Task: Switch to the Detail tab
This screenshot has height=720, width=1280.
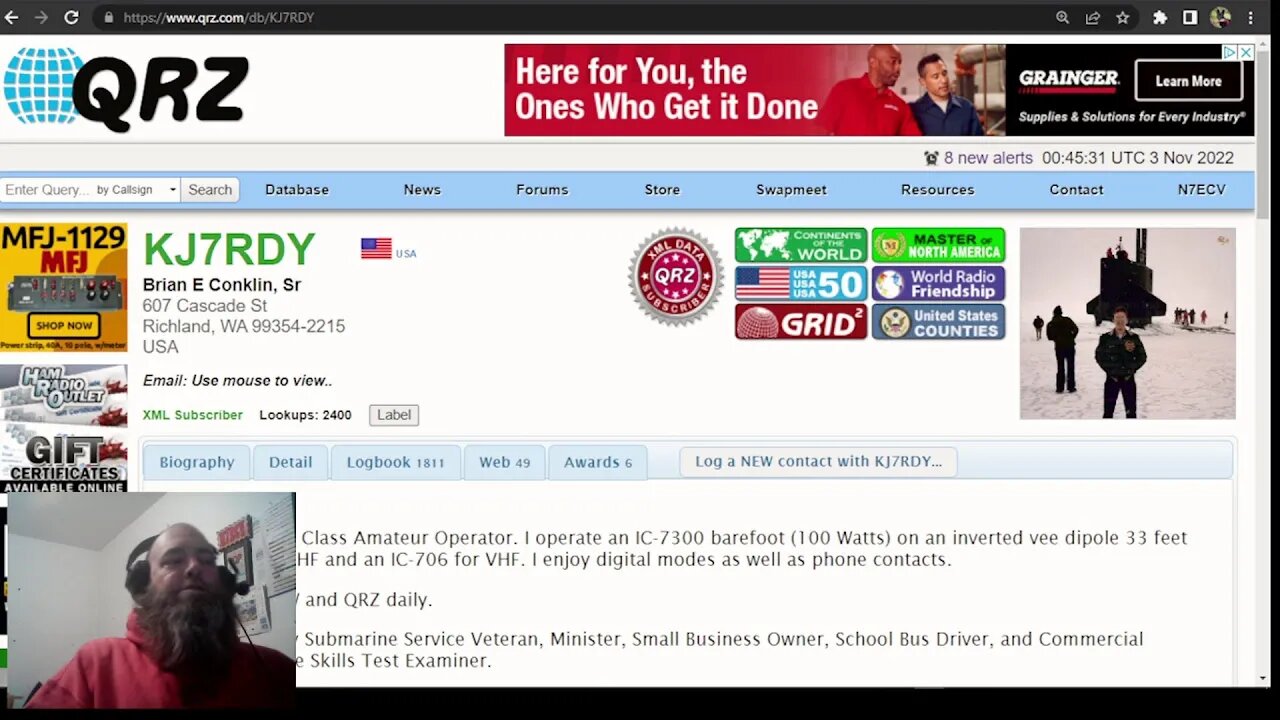Action: 290,462
